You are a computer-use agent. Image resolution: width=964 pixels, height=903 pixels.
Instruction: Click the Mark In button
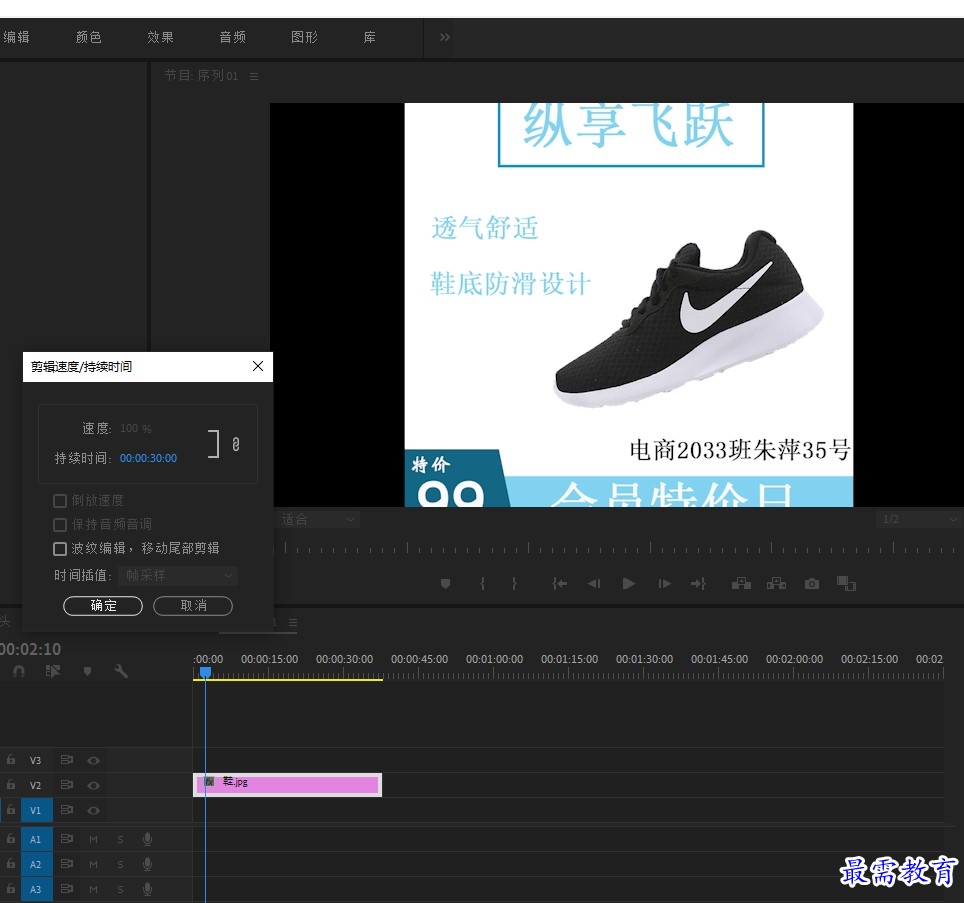[483, 583]
